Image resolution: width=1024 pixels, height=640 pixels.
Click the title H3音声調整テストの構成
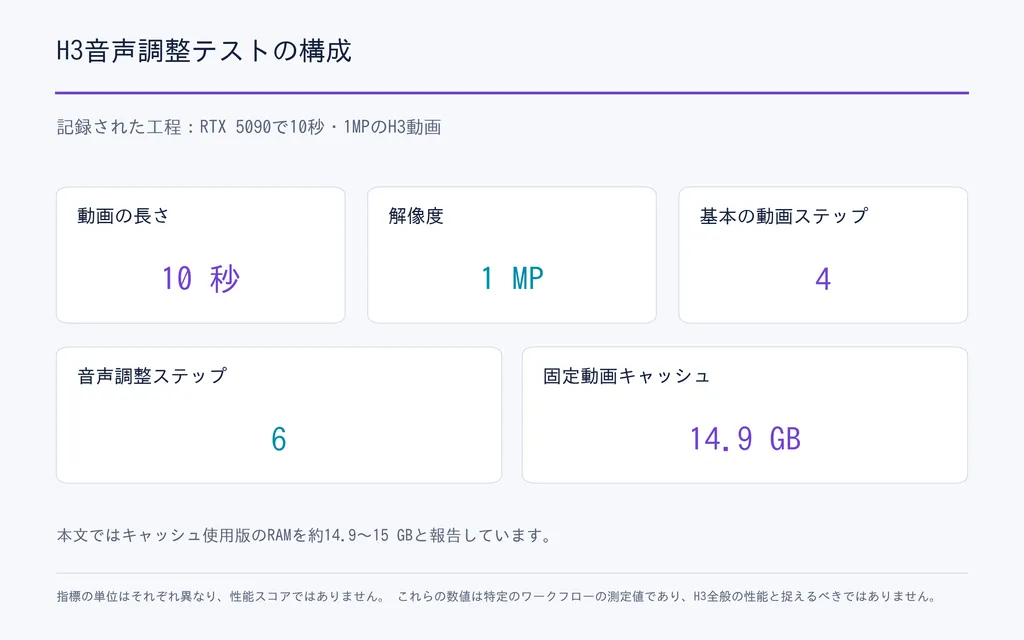pyautogui.click(x=204, y=51)
